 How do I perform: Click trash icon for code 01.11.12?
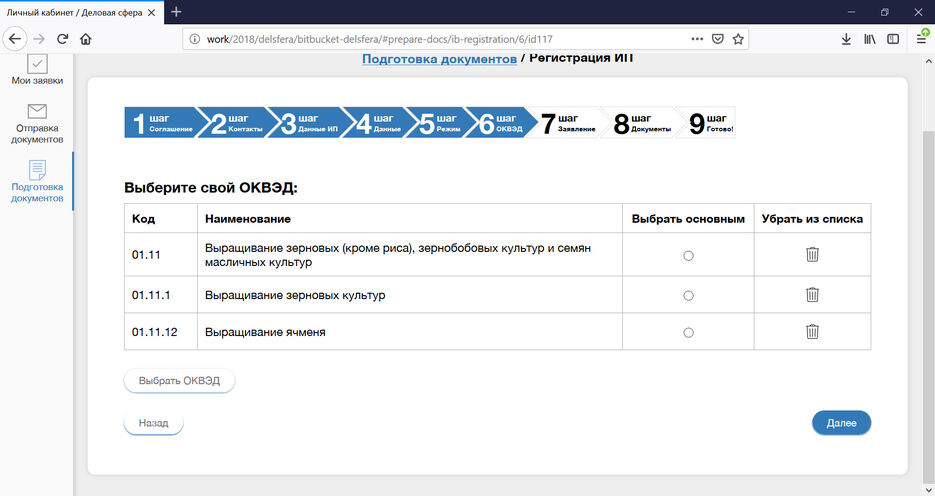tap(812, 331)
